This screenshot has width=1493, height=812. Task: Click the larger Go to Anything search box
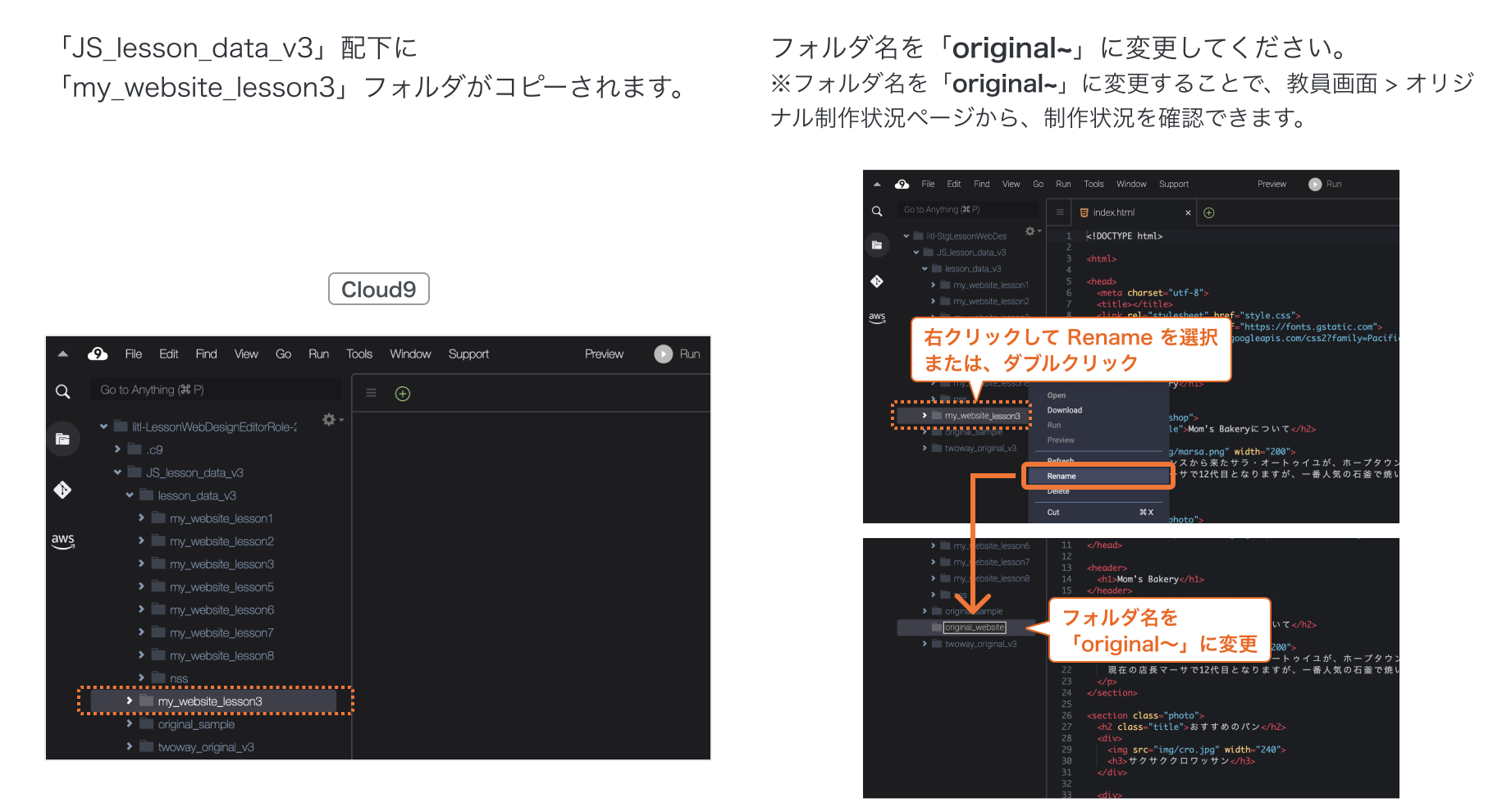pyautogui.click(x=215, y=390)
